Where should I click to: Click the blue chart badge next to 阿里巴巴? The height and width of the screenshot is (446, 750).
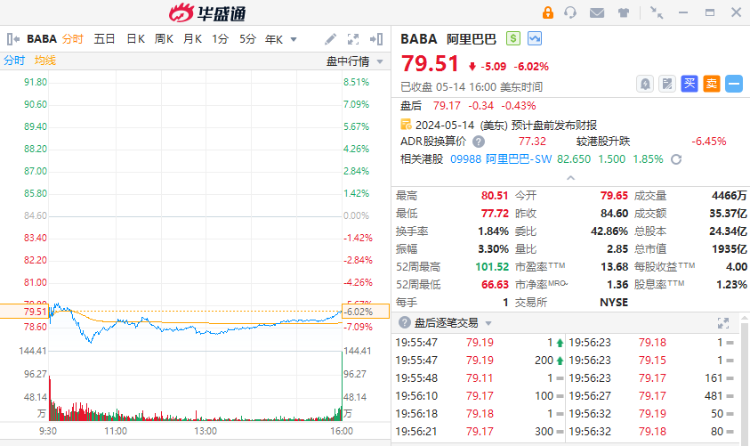[x=535, y=38]
